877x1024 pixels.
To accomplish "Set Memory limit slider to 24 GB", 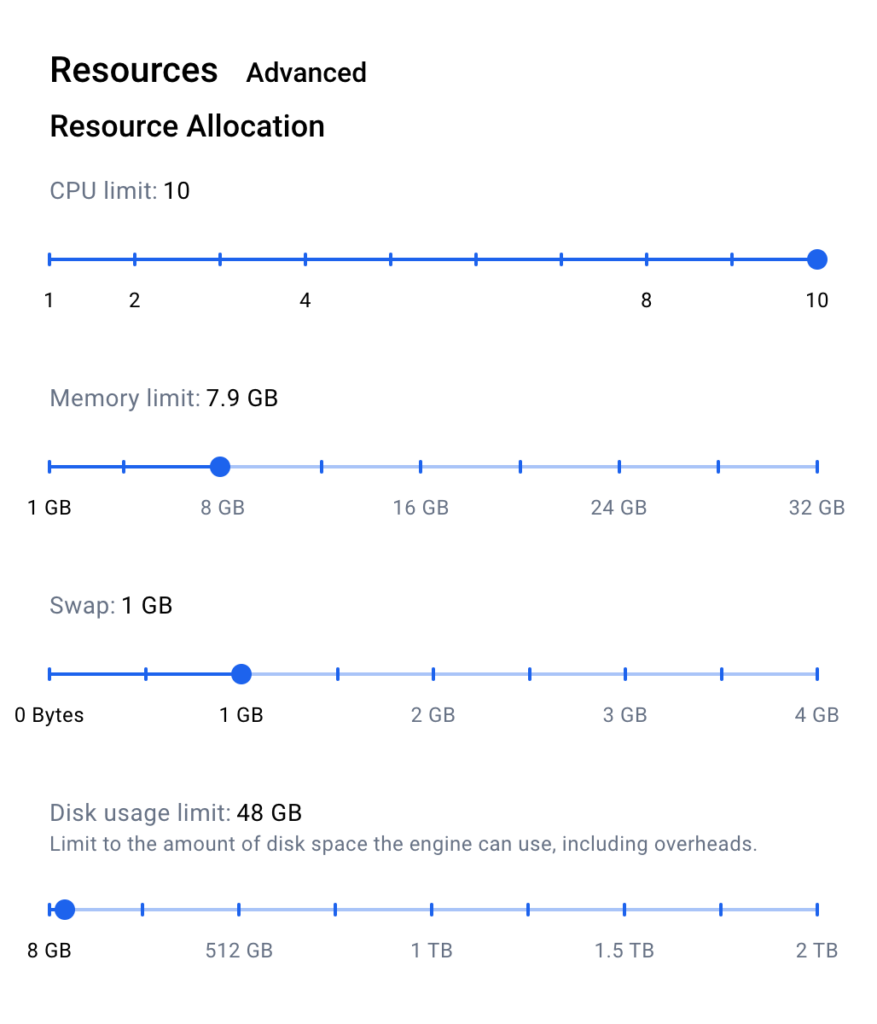I will click(x=619, y=467).
